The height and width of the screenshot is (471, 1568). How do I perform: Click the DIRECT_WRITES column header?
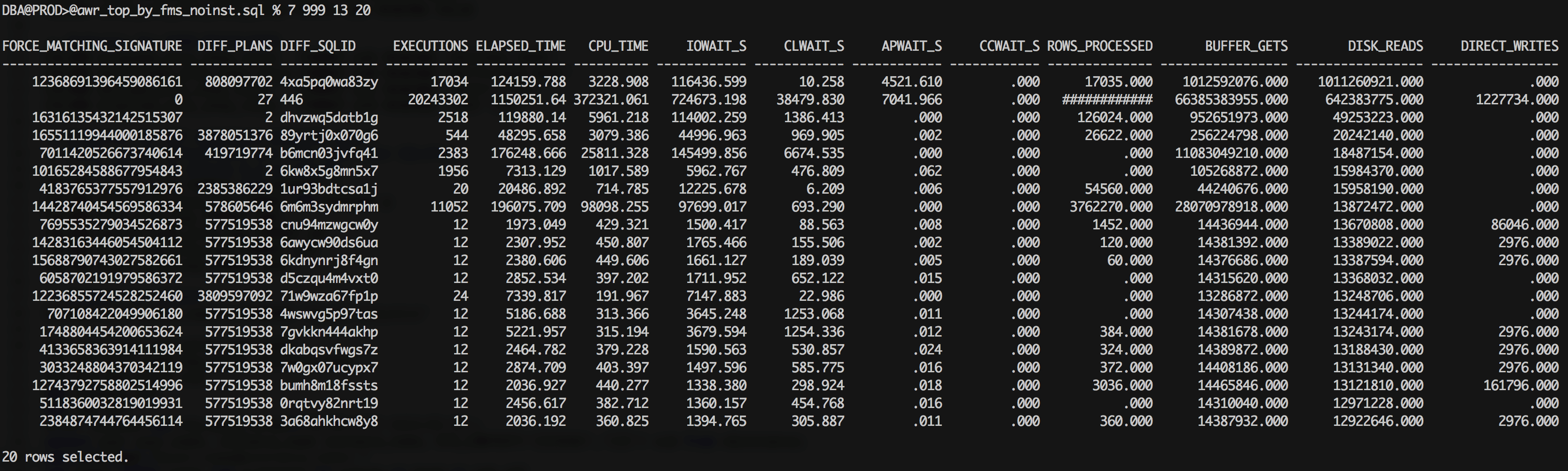coord(1509,46)
